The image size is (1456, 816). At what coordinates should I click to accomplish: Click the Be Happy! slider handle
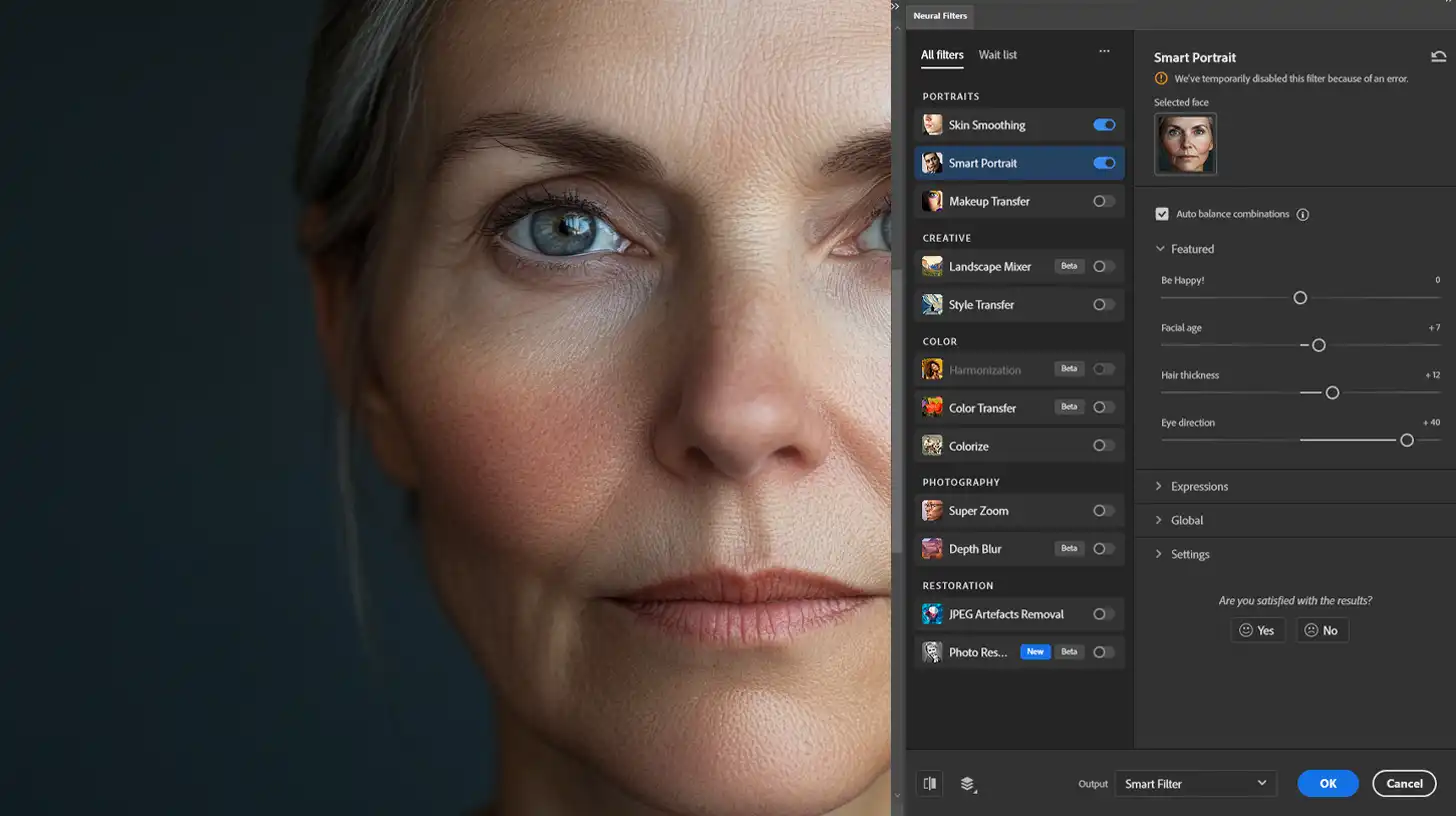point(1300,298)
